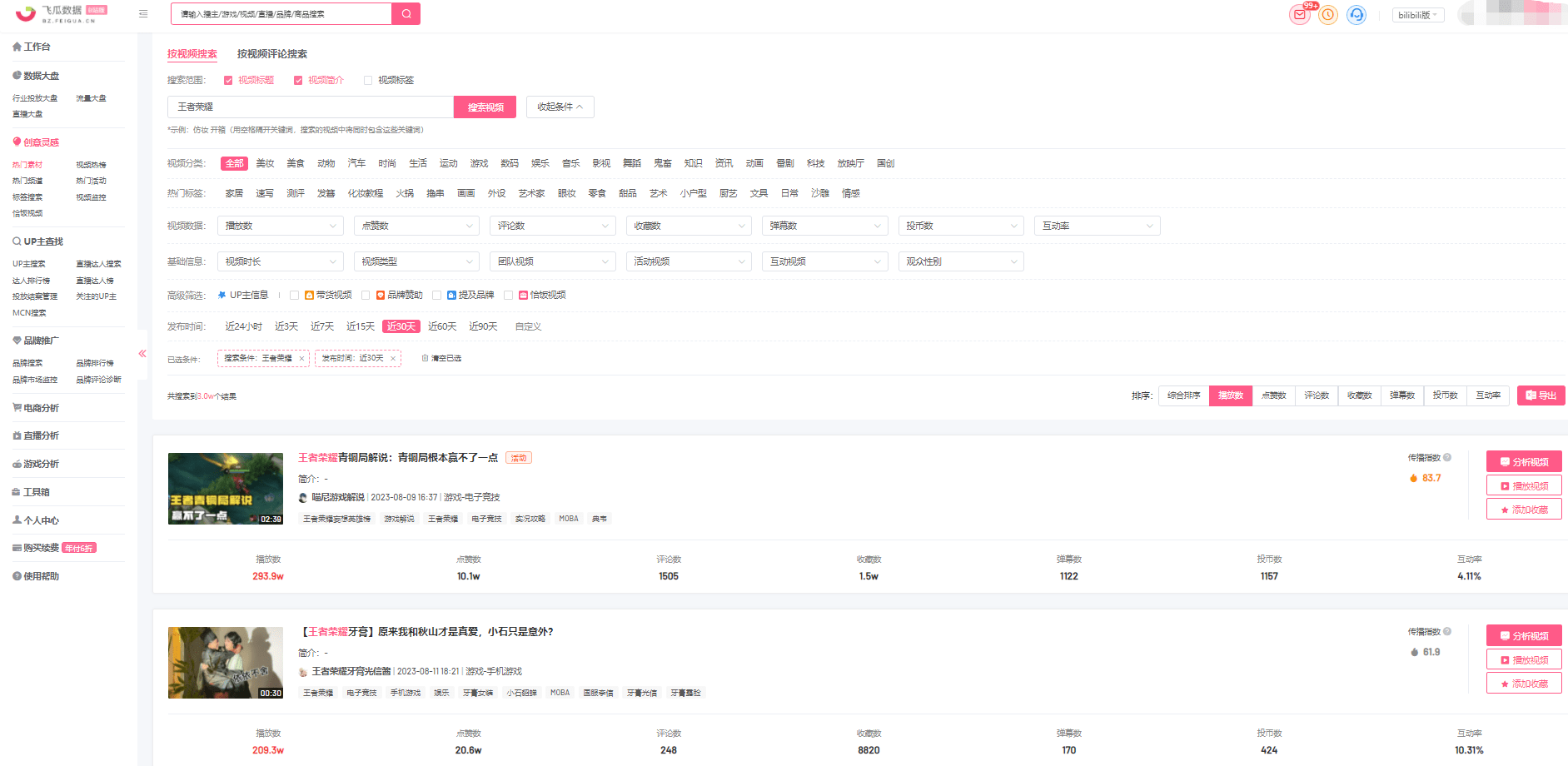Screen dimensions: 1568x766
Task: Check the 恰饭视频 filter checkbox
Action: pyautogui.click(x=508, y=295)
